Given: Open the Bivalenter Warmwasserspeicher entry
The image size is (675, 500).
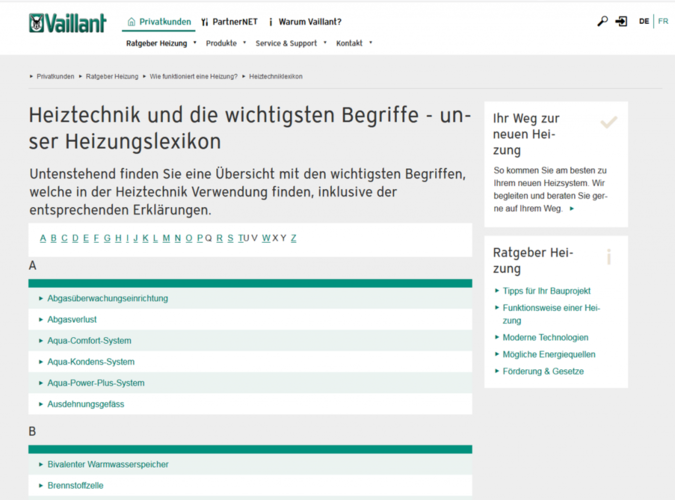Looking at the screenshot, I should pos(250,464).
